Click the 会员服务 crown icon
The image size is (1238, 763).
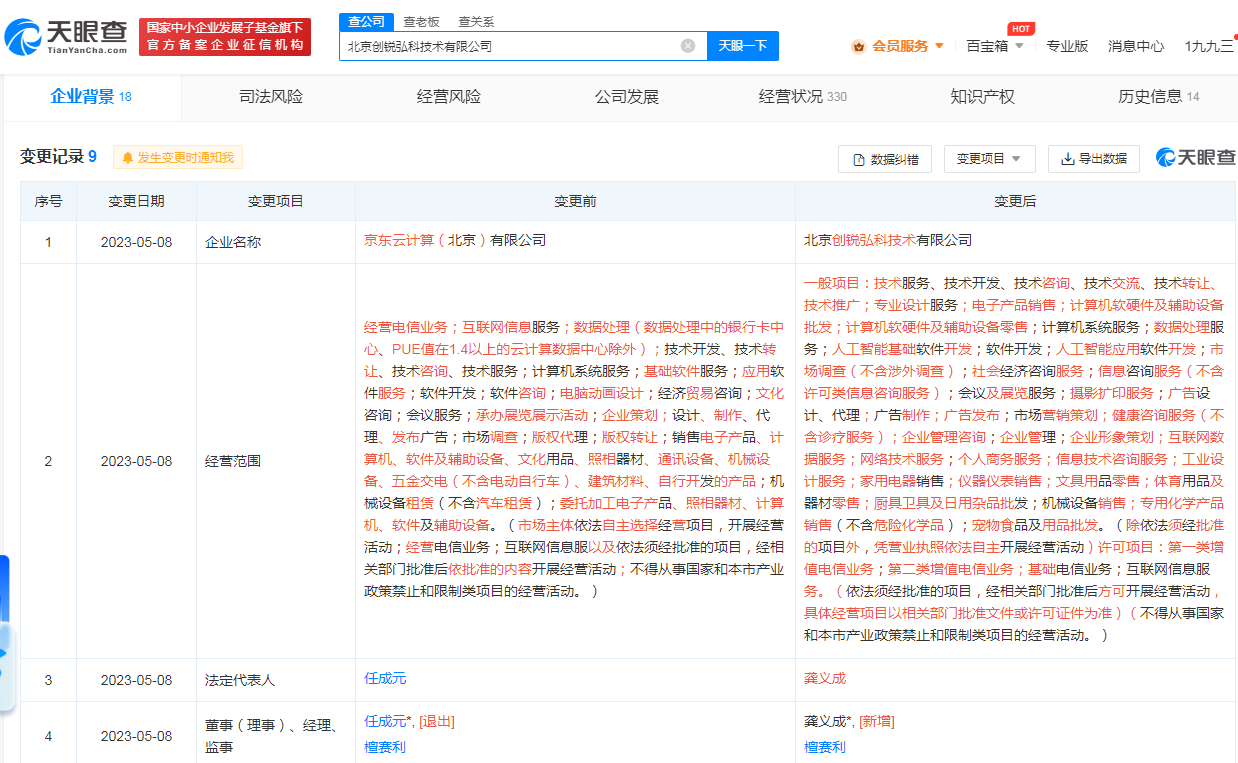(x=858, y=46)
